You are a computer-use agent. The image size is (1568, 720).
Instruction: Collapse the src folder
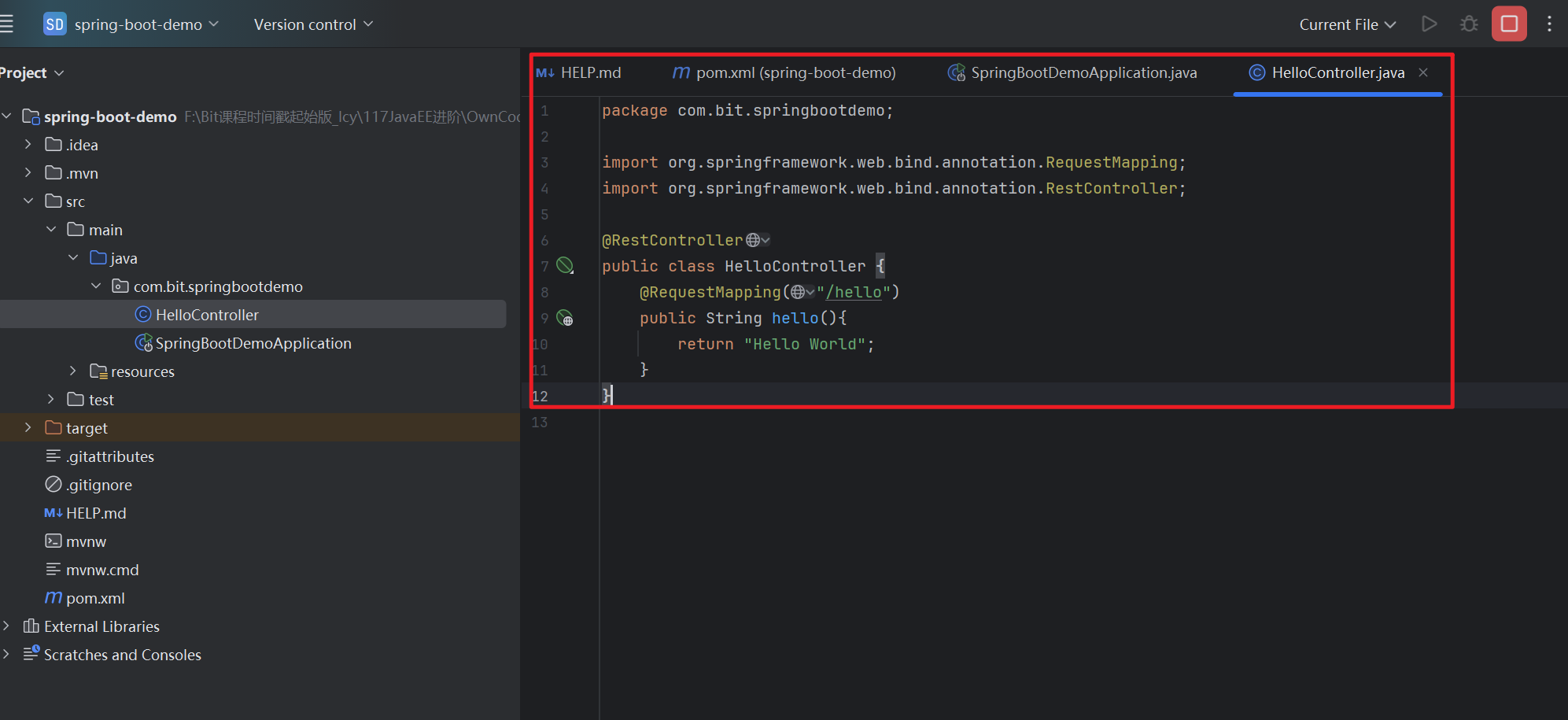(28, 201)
